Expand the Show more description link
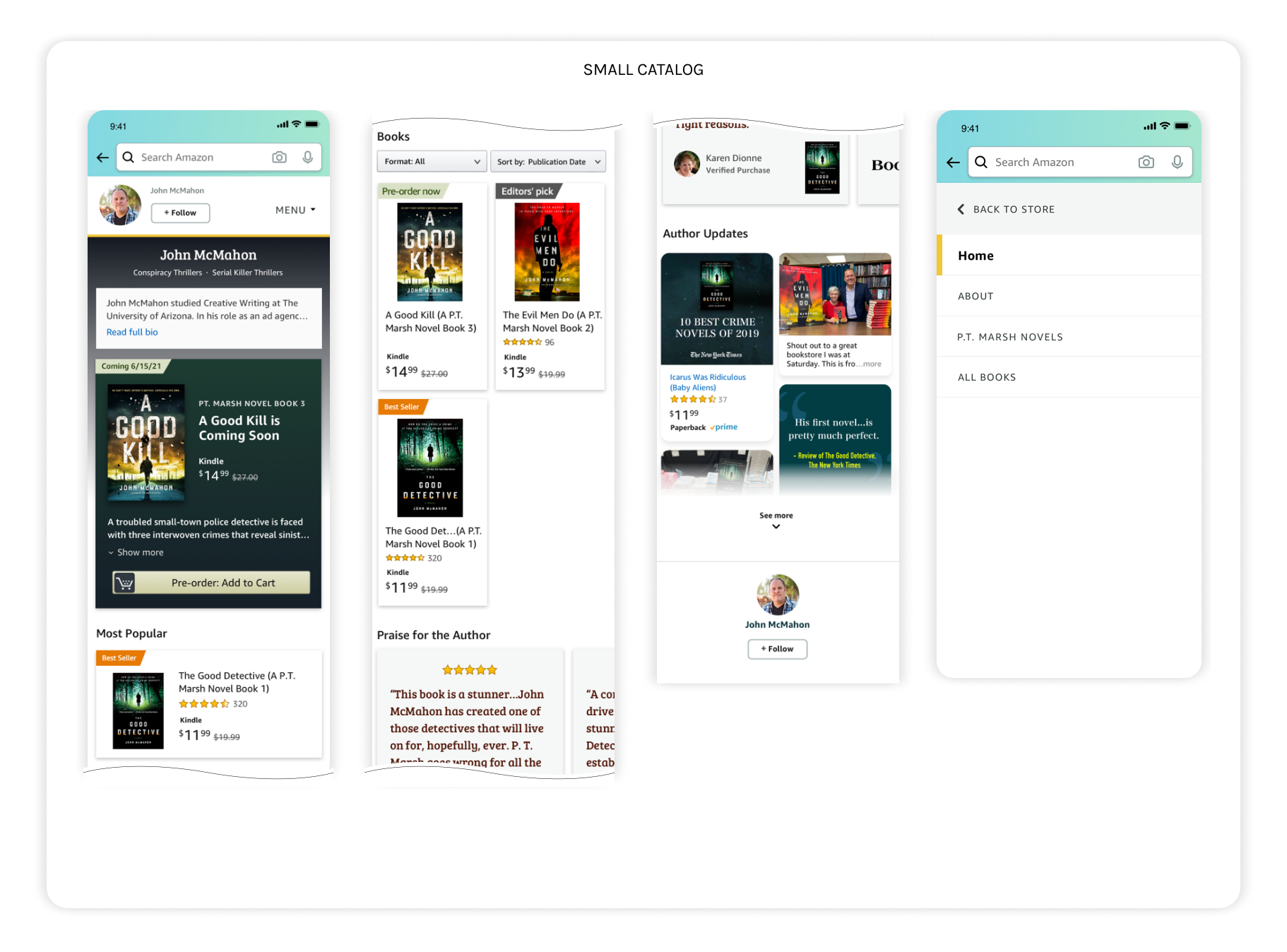The height and width of the screenshot is (952, 1287). tap(136, 552)
